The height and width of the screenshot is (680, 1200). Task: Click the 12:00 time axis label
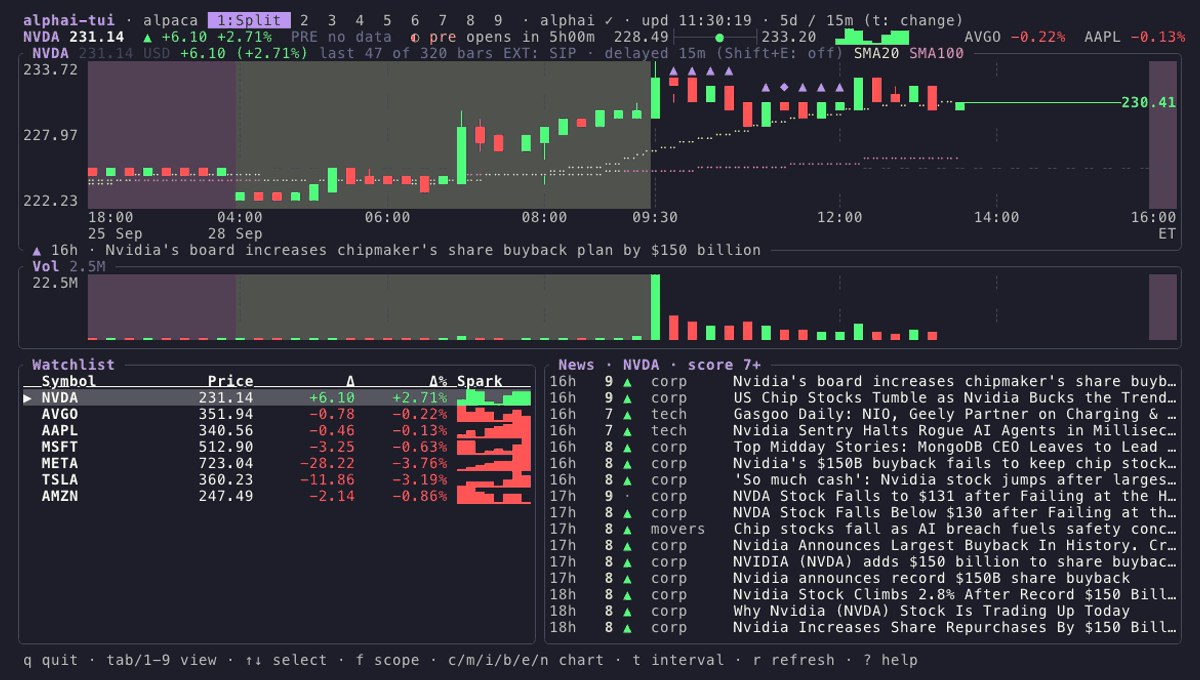pos(840,217)
